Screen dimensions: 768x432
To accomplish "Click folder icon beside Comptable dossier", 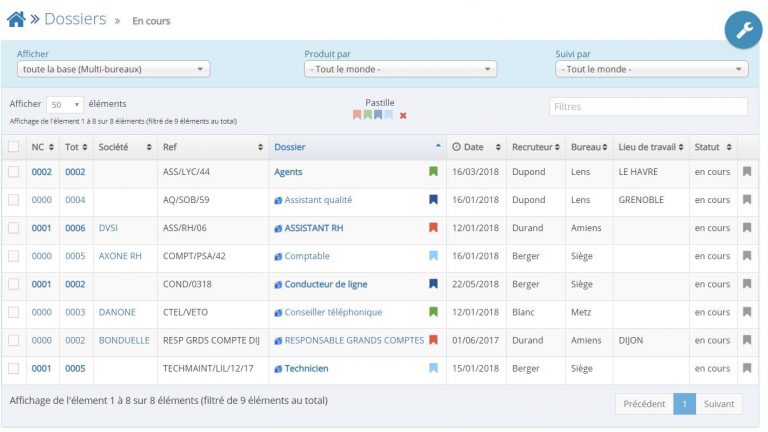I will coord(278,256).
